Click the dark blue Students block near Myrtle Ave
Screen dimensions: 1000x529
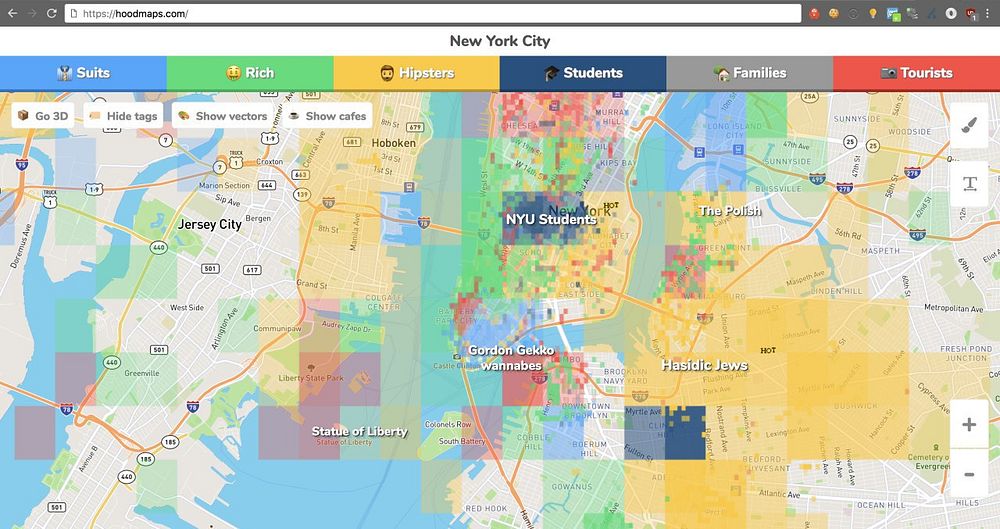coord(685,433)
